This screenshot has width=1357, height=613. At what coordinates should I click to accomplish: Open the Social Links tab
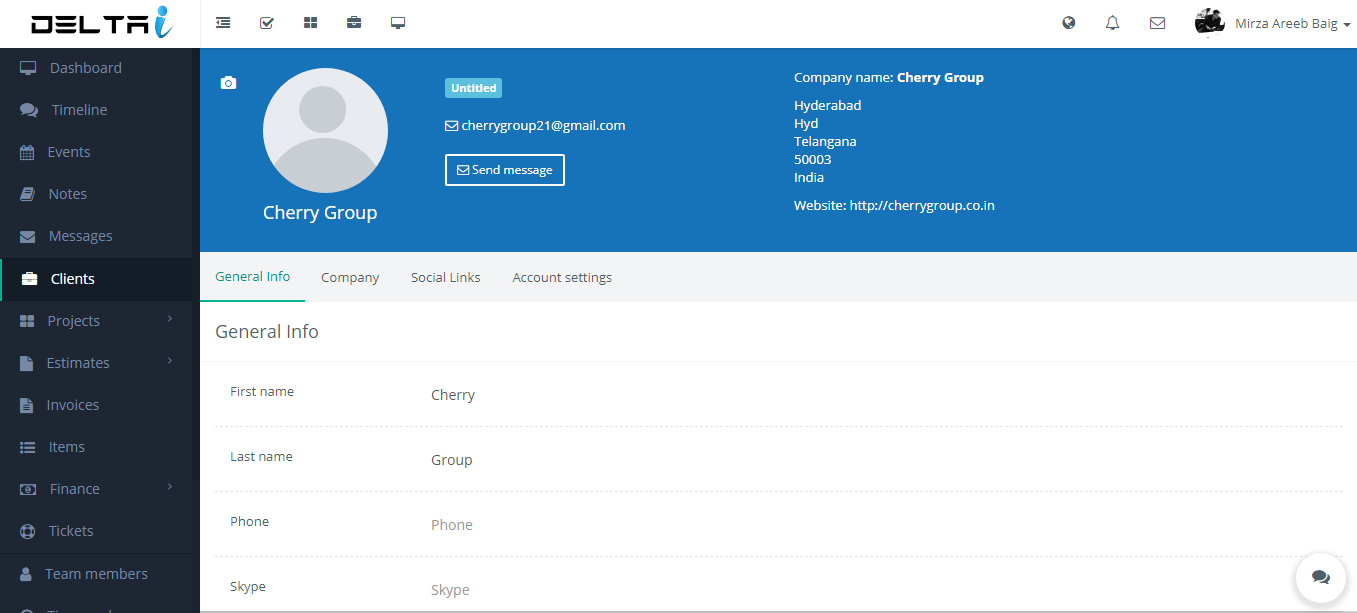tap(445, 277)
